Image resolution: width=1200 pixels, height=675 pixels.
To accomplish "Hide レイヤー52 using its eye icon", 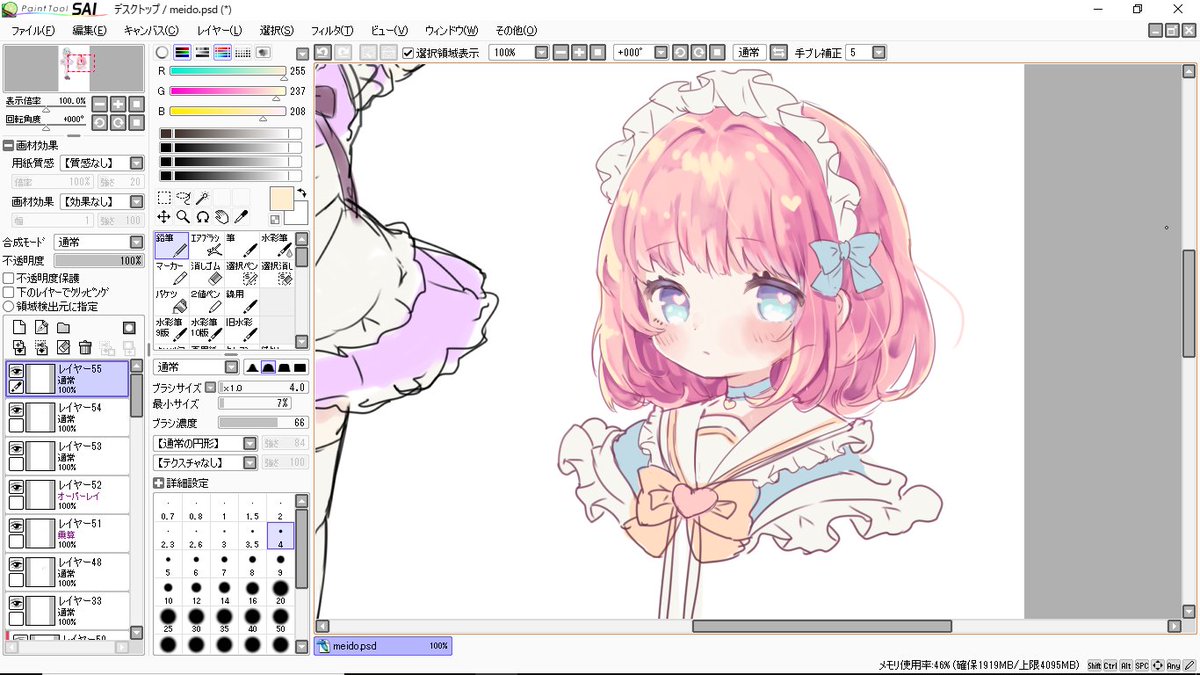I will (x=16, y=486).
